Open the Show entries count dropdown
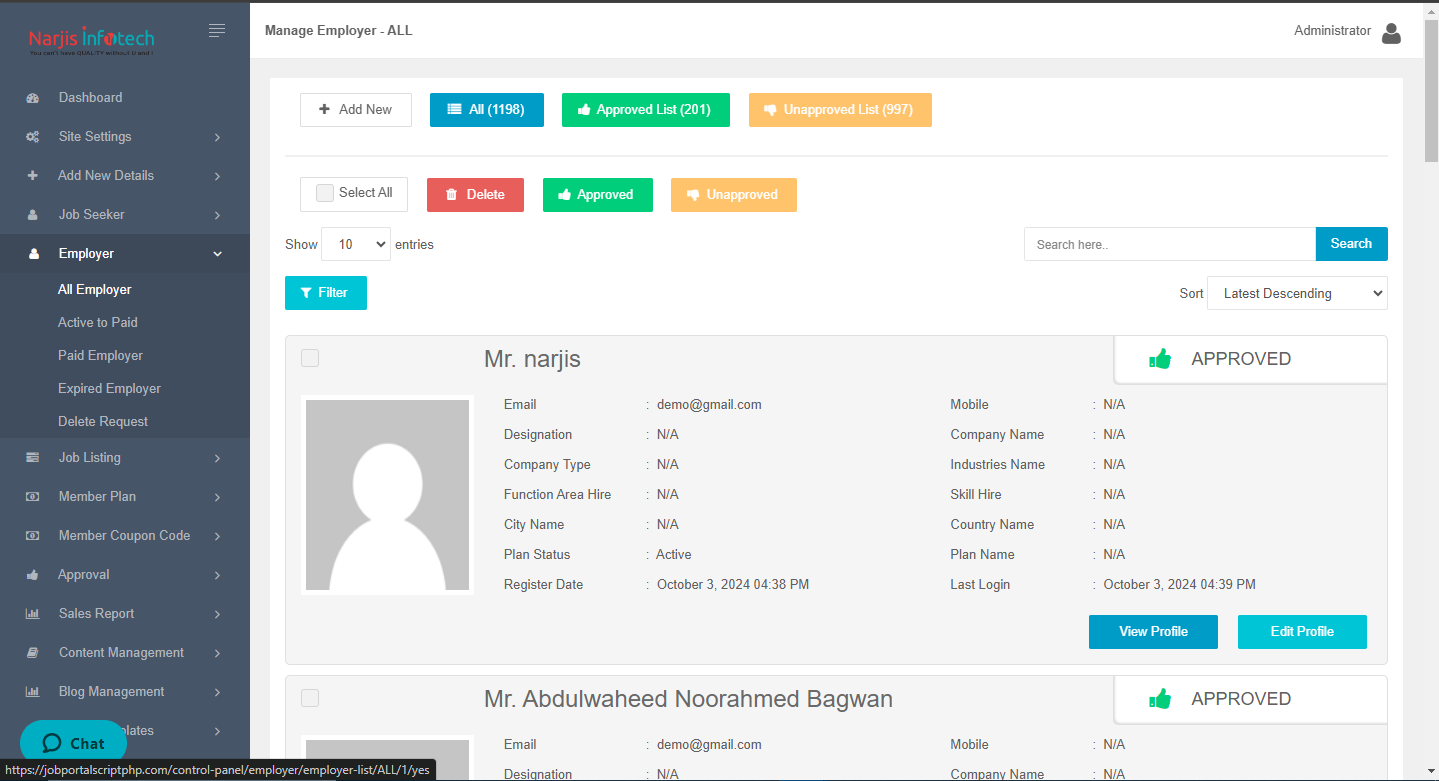The height and width of the screenshot is (781, 1439). point(356,244)
